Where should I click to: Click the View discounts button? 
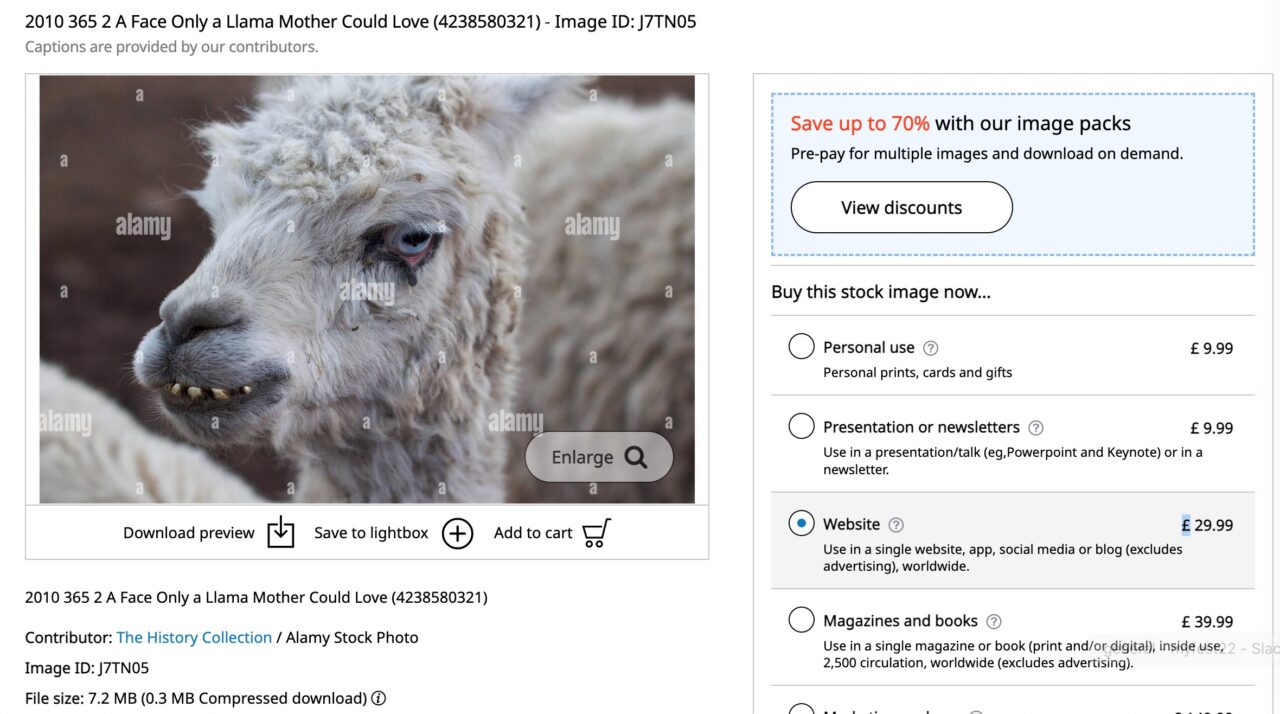901,207
